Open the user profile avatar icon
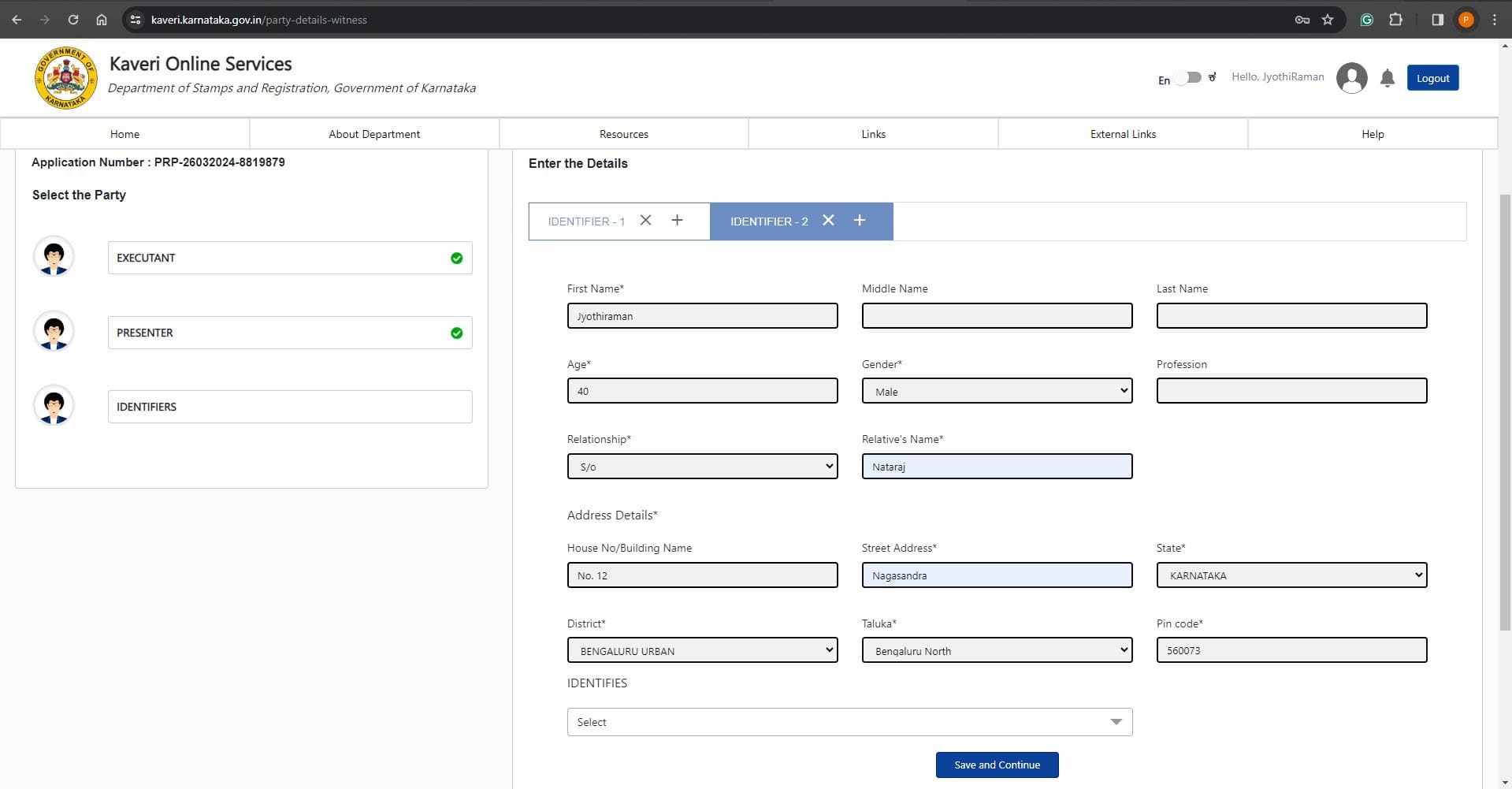 (x=1351, y=78)
